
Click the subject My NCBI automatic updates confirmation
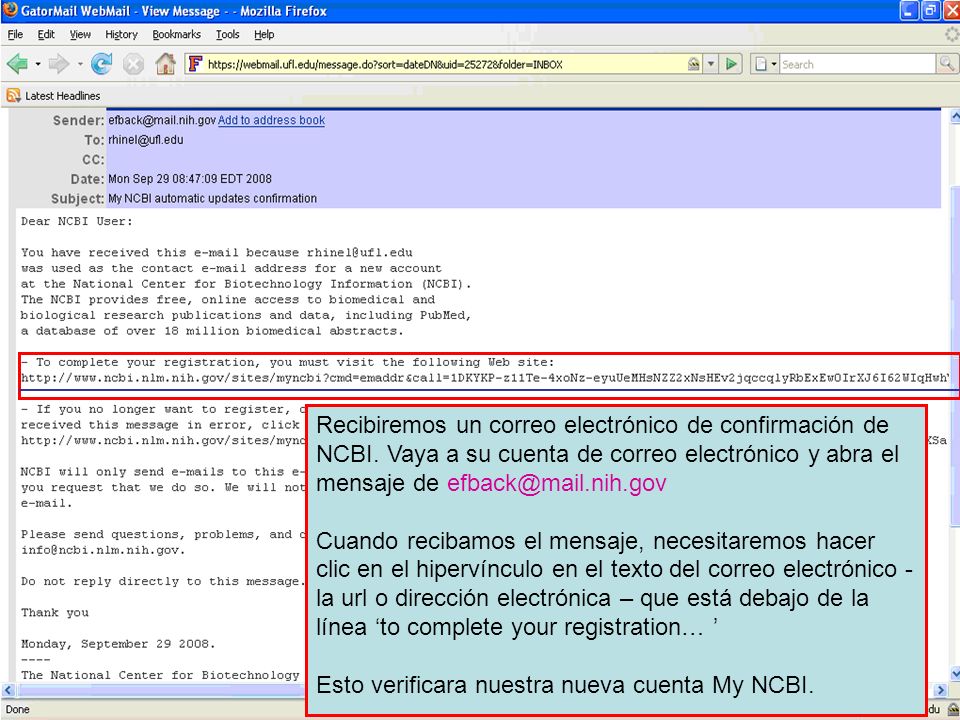[x=212, y=198]
